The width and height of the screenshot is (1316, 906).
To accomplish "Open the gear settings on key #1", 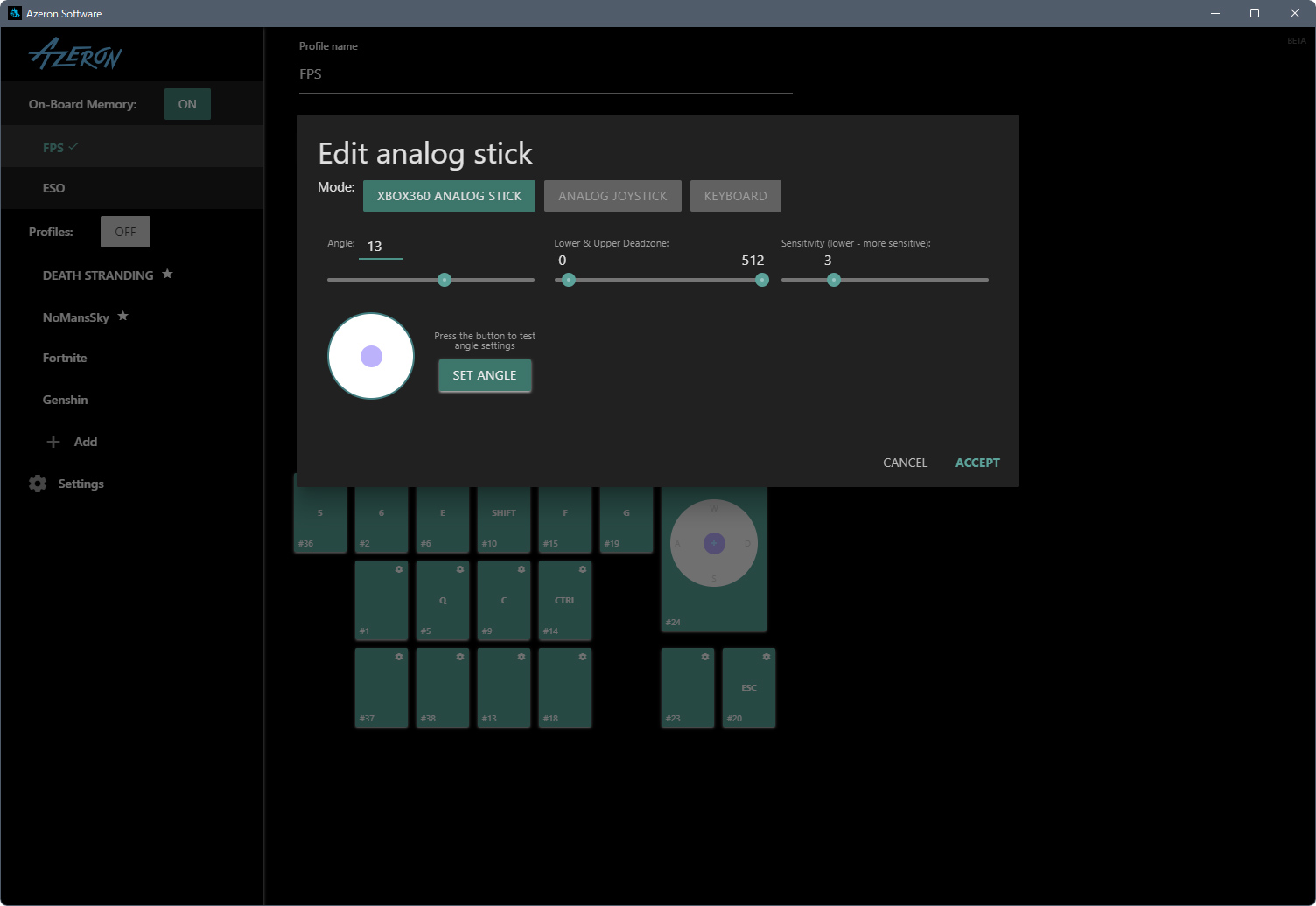I will point(399,569).
